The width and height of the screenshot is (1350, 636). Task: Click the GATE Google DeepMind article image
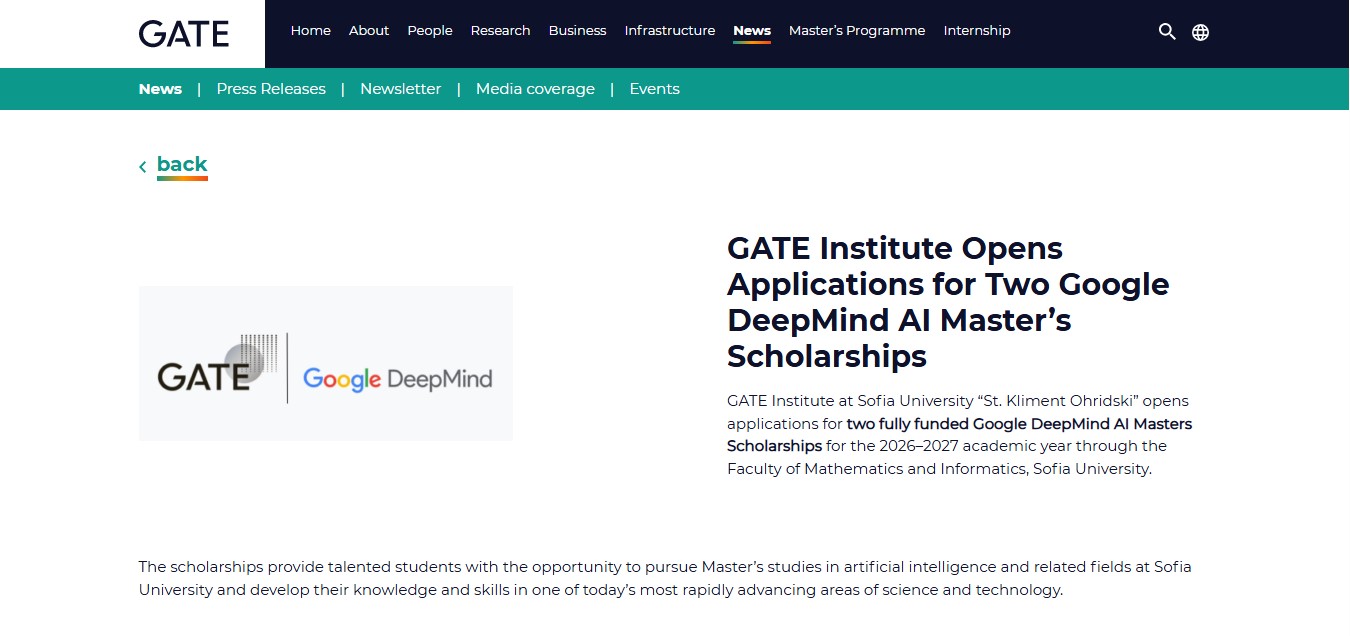pyautogui.click(x=326, y=363)
